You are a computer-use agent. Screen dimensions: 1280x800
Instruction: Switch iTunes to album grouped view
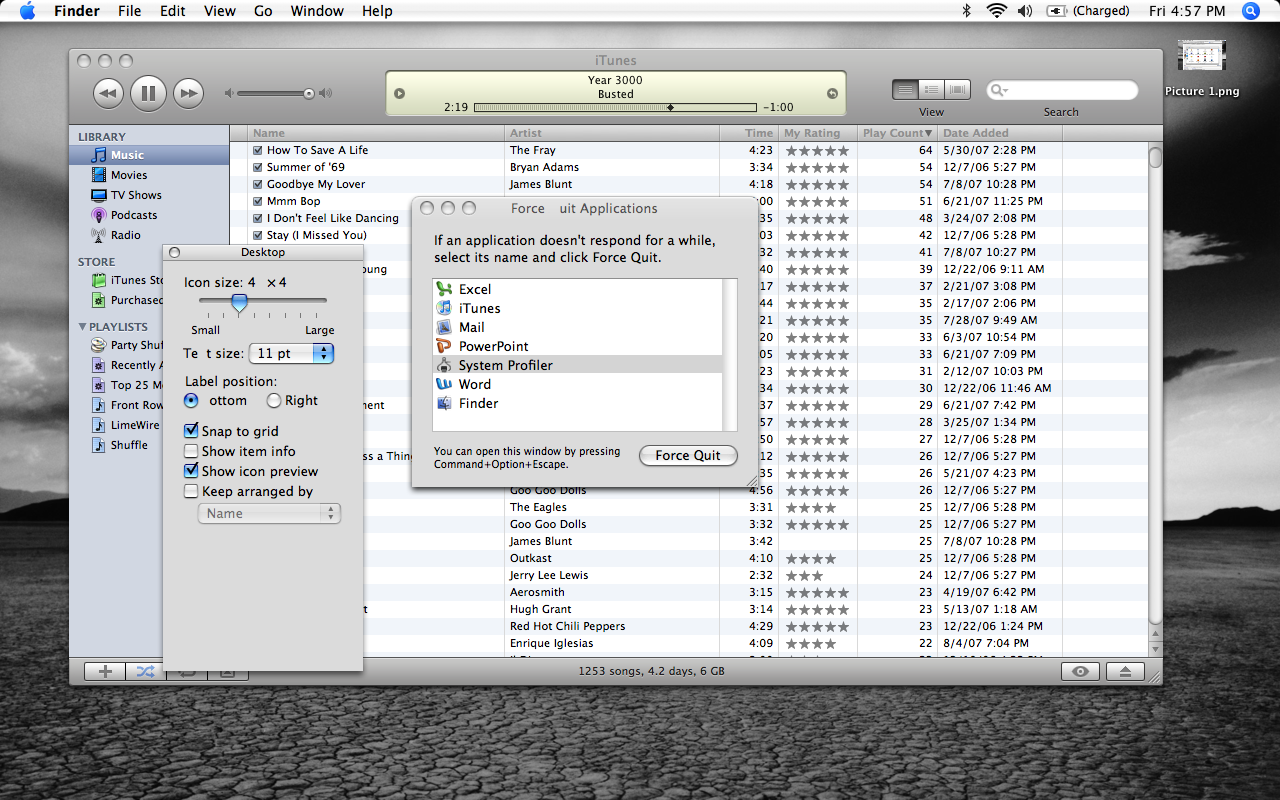pyautogui.click(x=932, y=90)
